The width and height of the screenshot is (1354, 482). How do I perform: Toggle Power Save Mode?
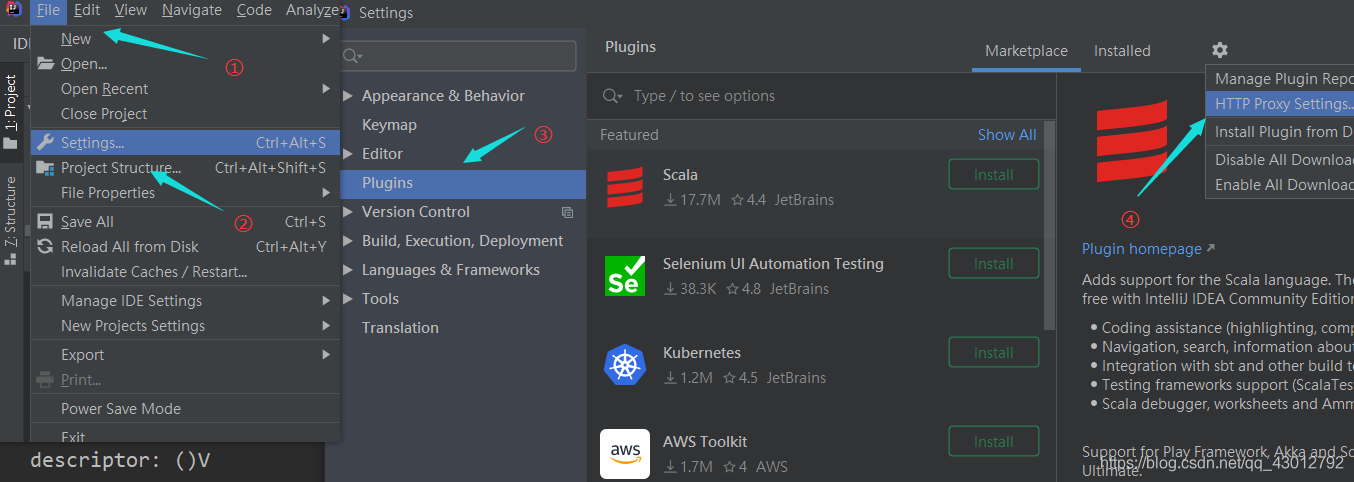pyautogui.click(x=185, y=409)
